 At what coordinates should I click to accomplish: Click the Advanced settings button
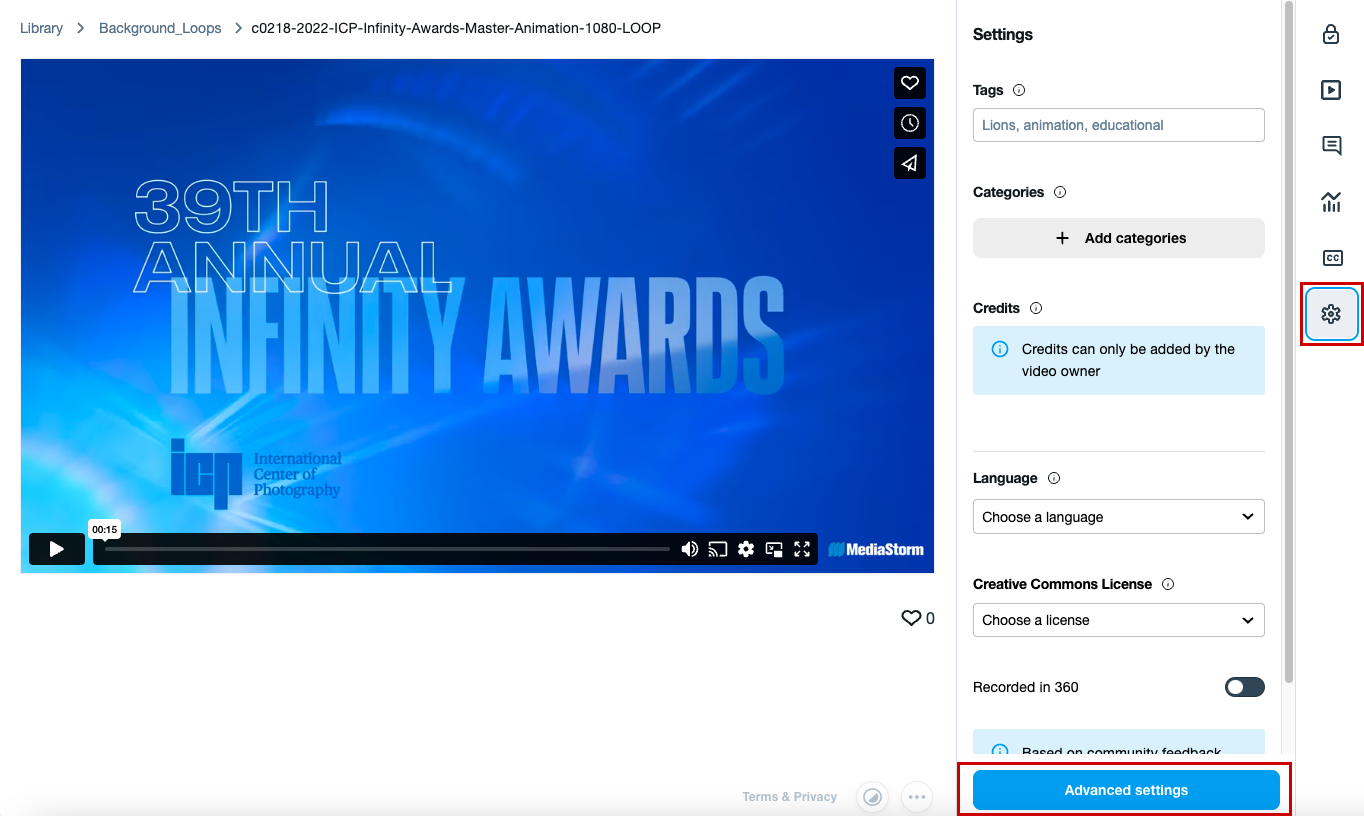click(1125, 790)
